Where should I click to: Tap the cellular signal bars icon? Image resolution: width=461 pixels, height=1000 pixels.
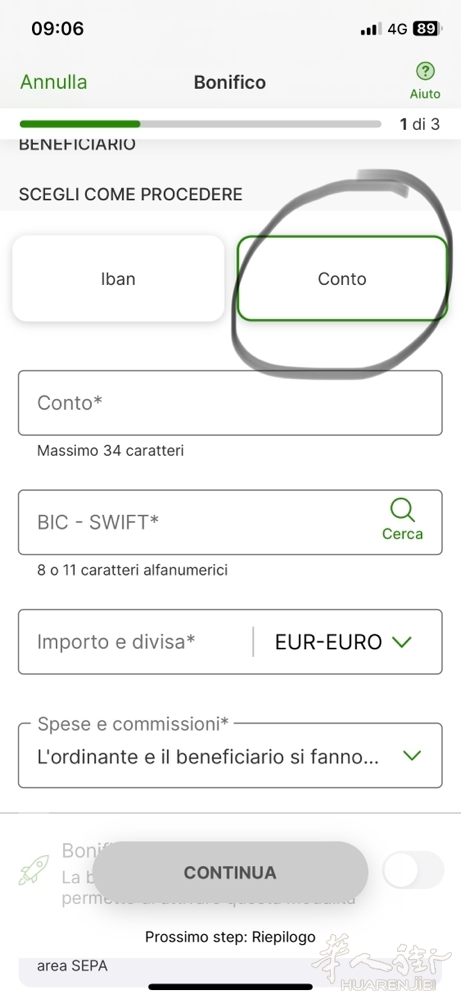pos(370,29)
